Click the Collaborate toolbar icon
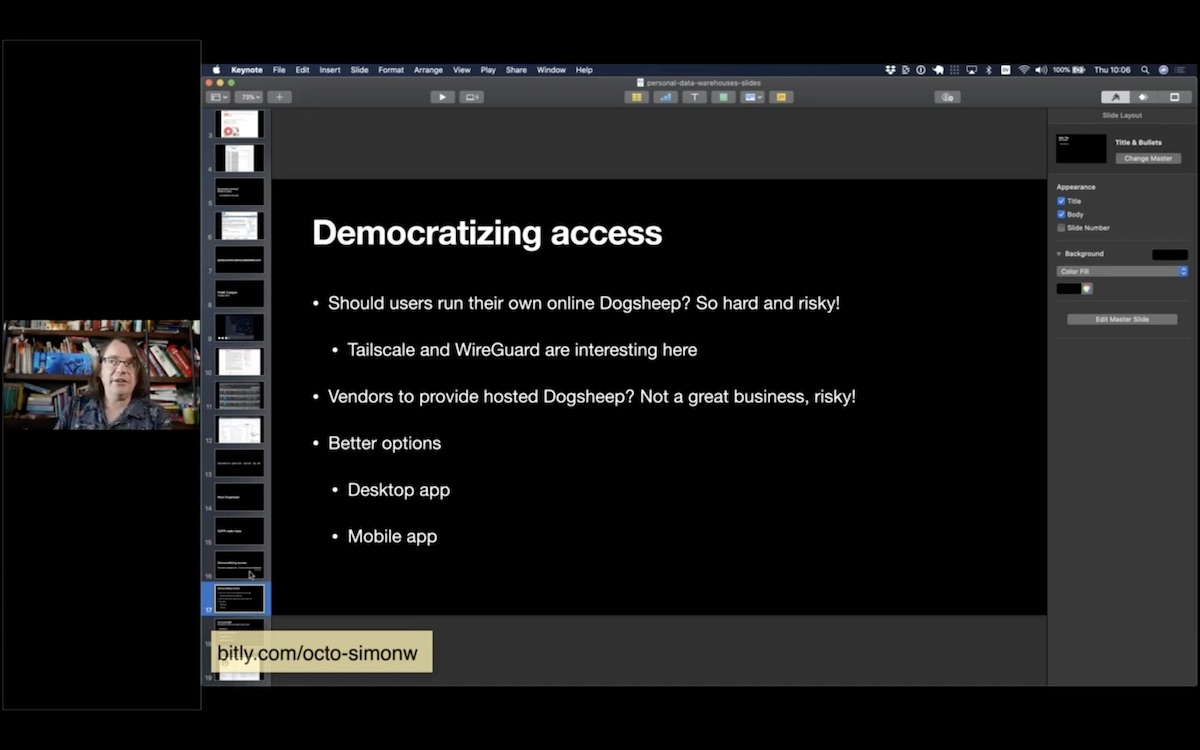 click(x=948, y=97)
